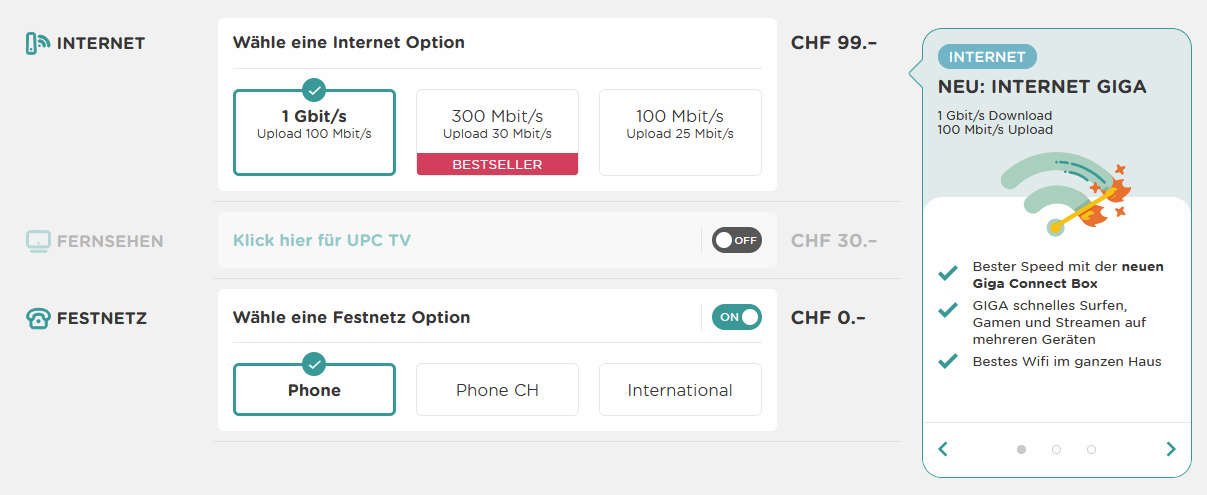Select the Phone CH landline option

[497, 390]
